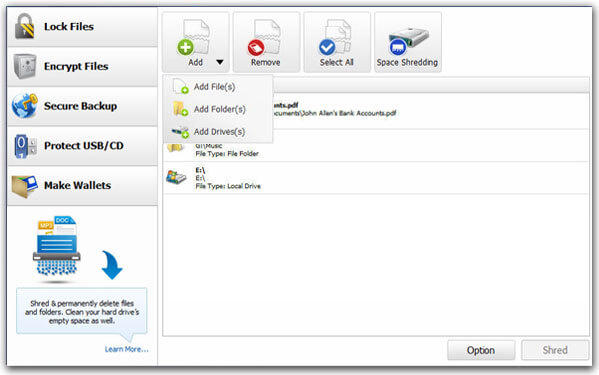
Task: Select the 'File Type: Local Drive' row
Action: (x=376, y=178)
